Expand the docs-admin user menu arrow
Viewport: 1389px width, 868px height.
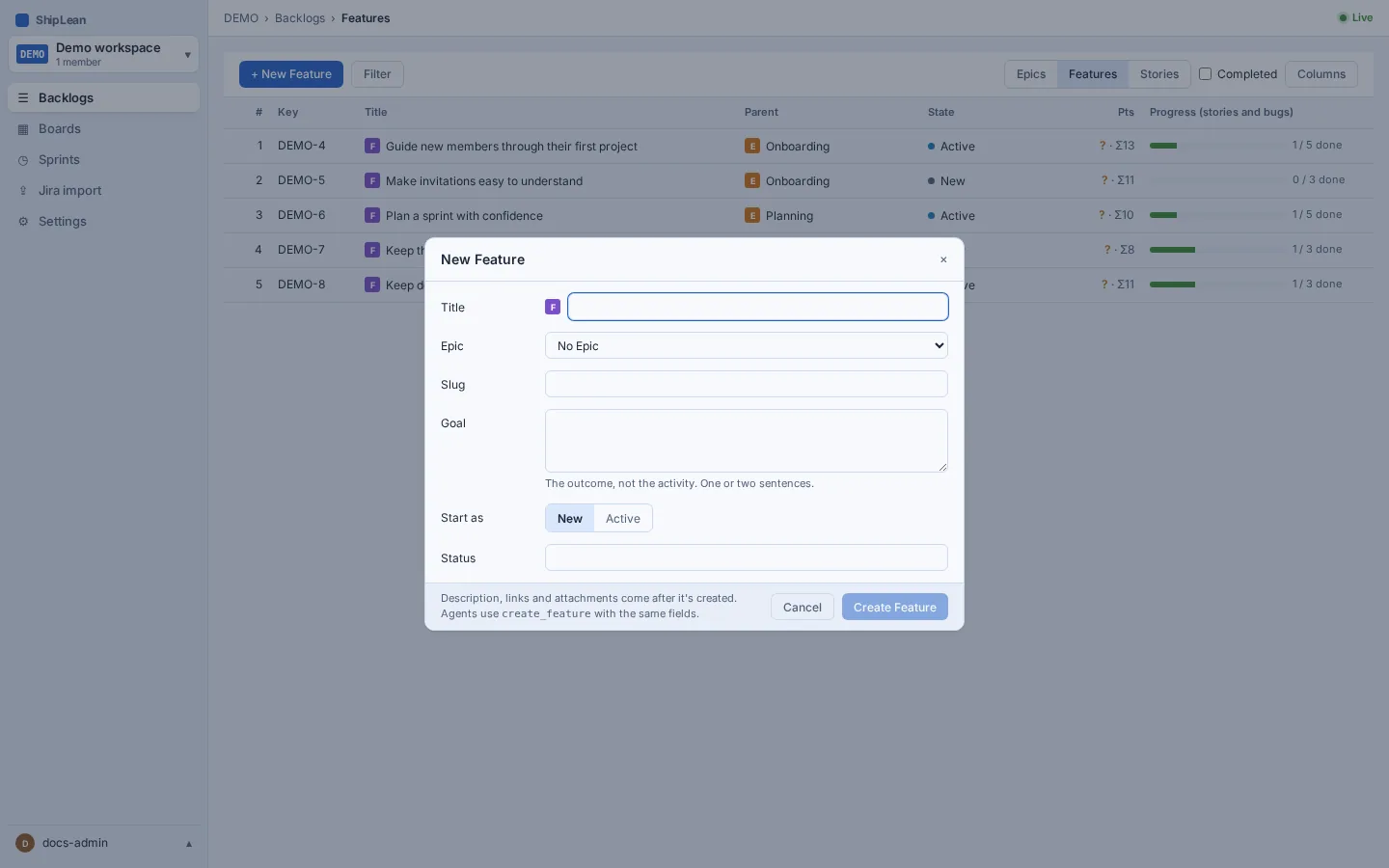pyautogui.click(x=189, y=844)
